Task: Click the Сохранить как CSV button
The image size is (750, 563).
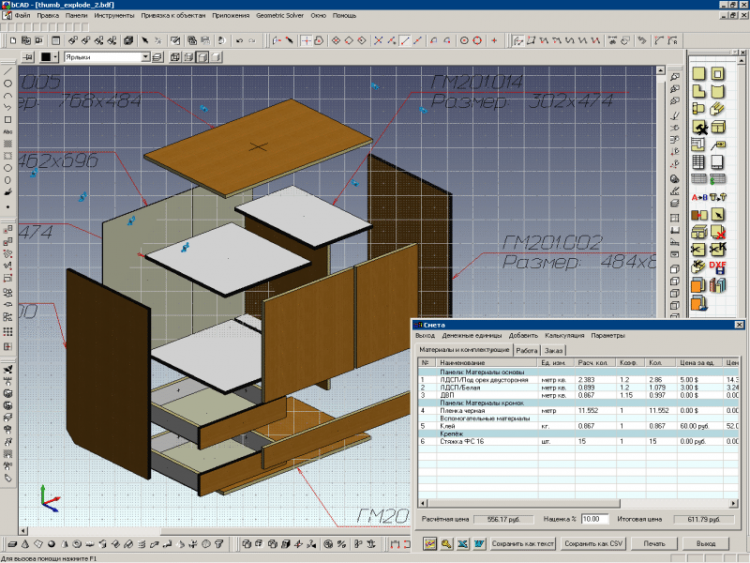Action: tap(593, 543)
